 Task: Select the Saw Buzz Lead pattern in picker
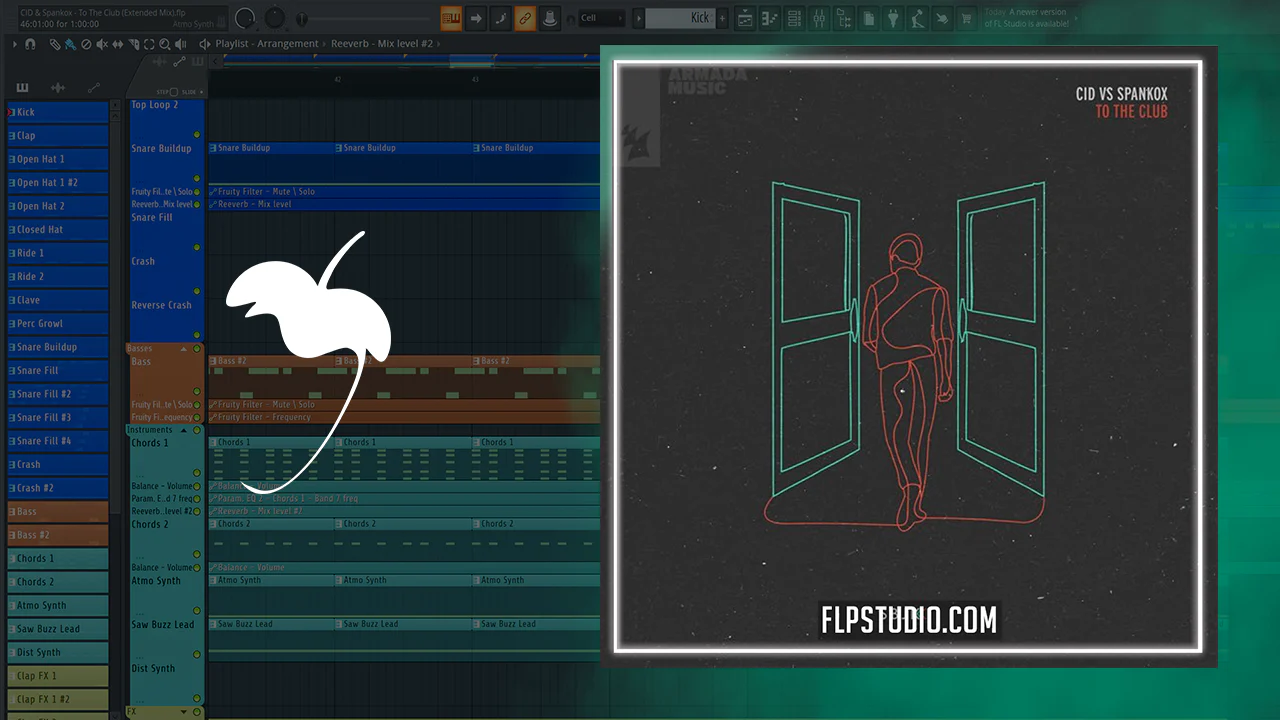coord(57,628)
